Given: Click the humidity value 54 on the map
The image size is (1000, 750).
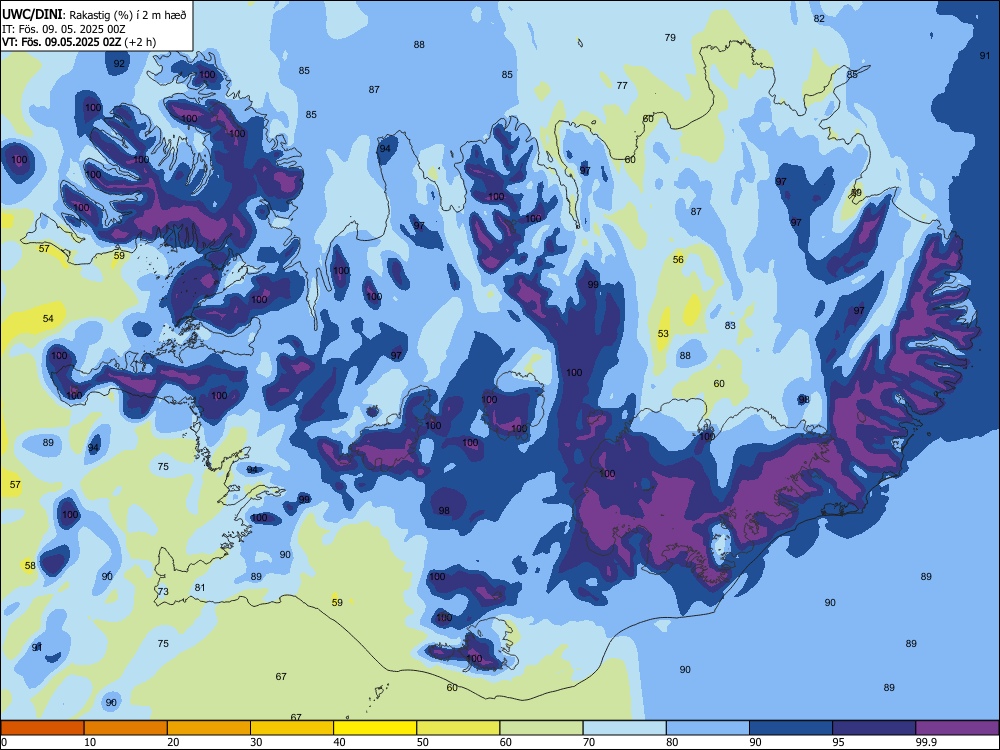Looking at the screenshot, I should (x=48, y=318).
